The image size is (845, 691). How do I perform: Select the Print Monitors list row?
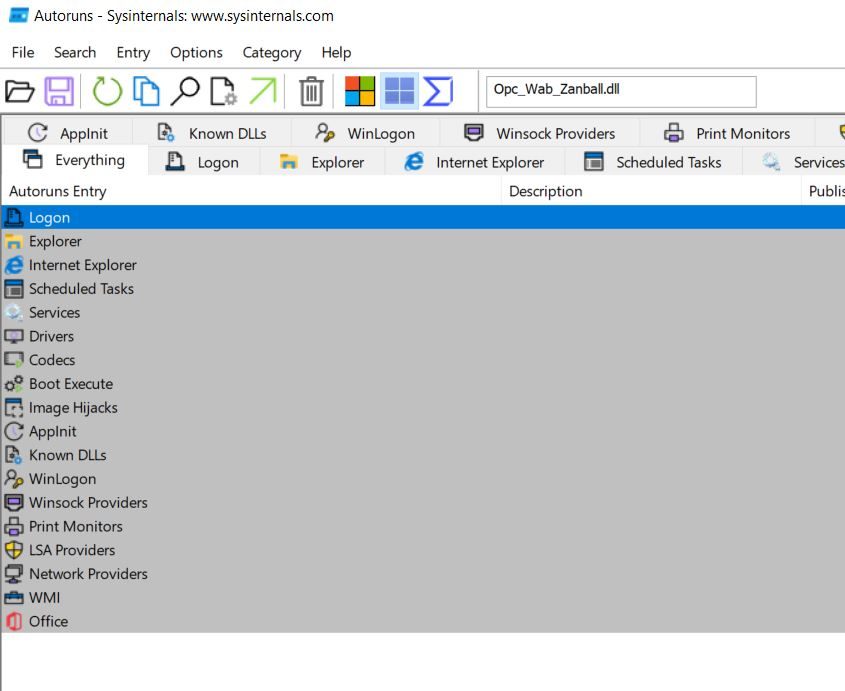pos(423,526)
